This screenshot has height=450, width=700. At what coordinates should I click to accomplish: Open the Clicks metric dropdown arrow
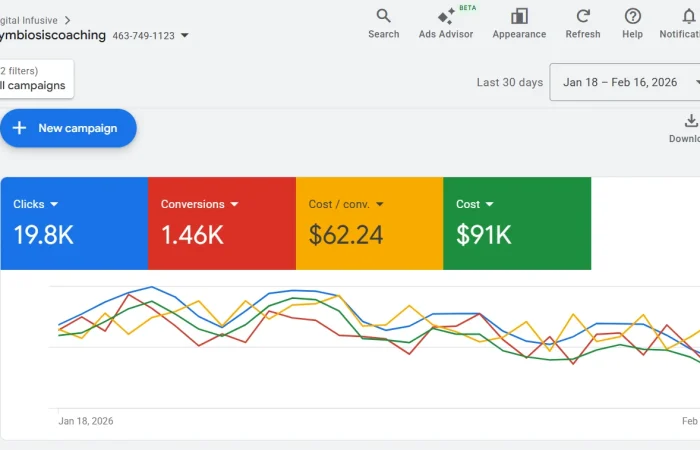pos(54,204)
